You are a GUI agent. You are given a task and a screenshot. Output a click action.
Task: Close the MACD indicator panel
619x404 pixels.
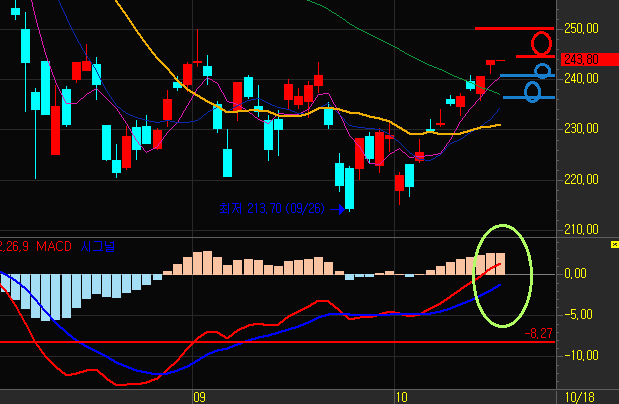[613, 243]
